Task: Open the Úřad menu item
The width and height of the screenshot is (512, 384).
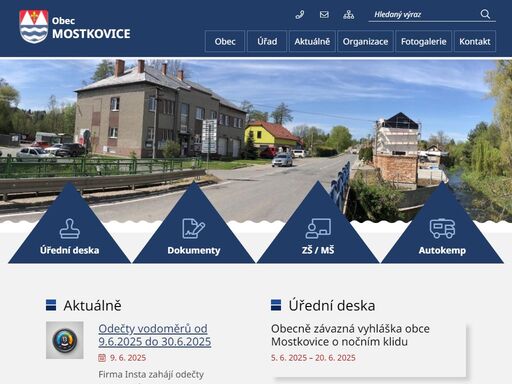Action: click(x=267, y=41)
